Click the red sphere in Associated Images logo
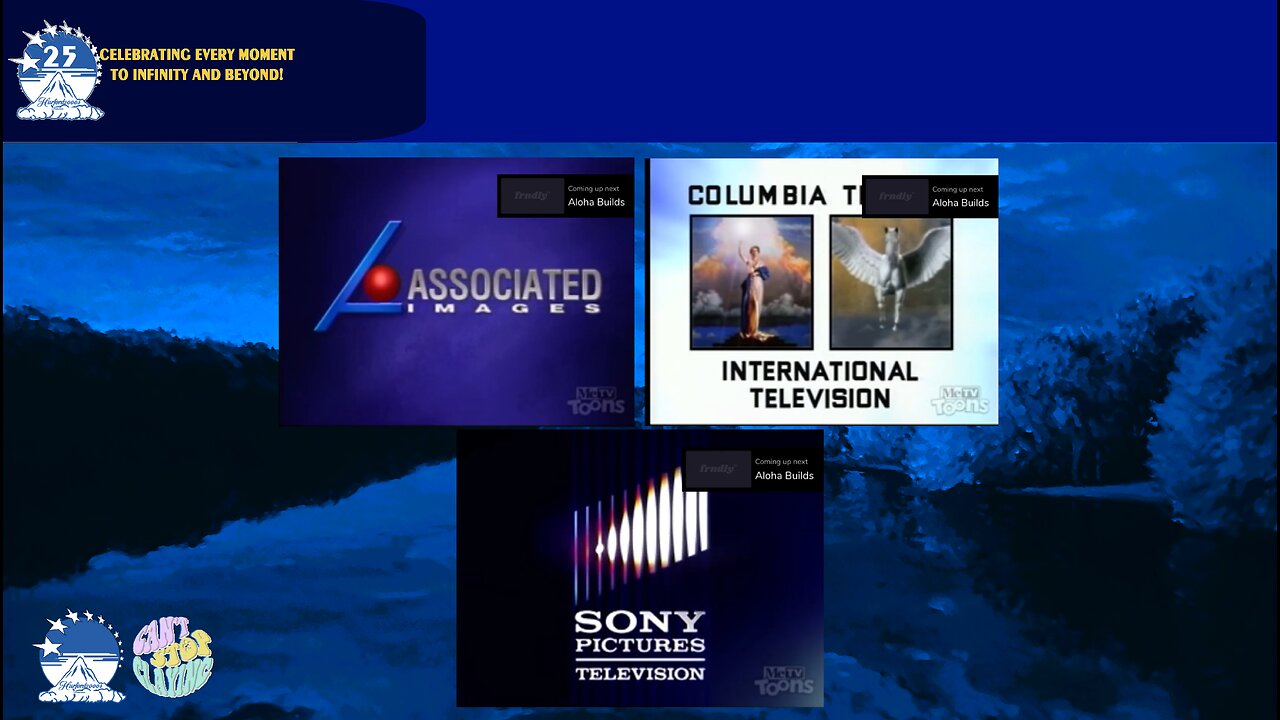This screenshot has width=1280, height=720. [x=381, y=284]
